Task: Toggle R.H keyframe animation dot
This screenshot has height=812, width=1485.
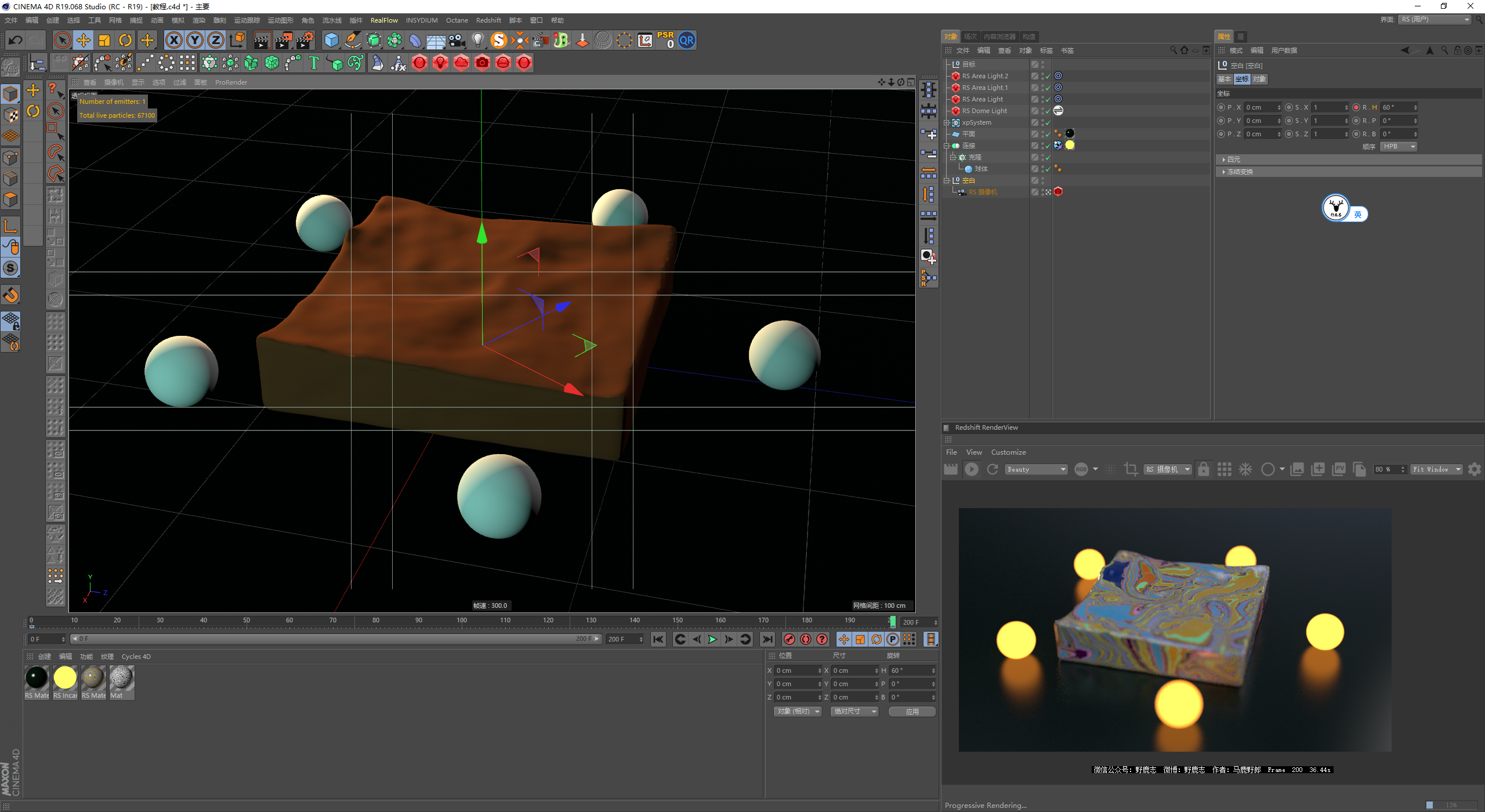Action: coord(1356,107)
